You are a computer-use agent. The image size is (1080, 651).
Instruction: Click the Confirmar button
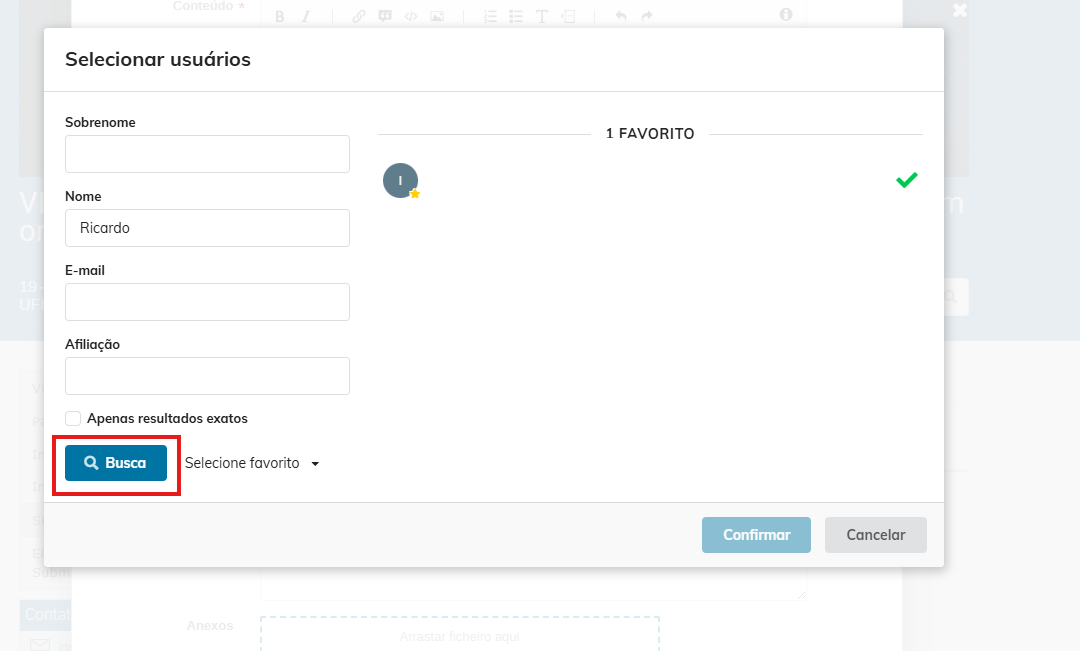point(757,535)
